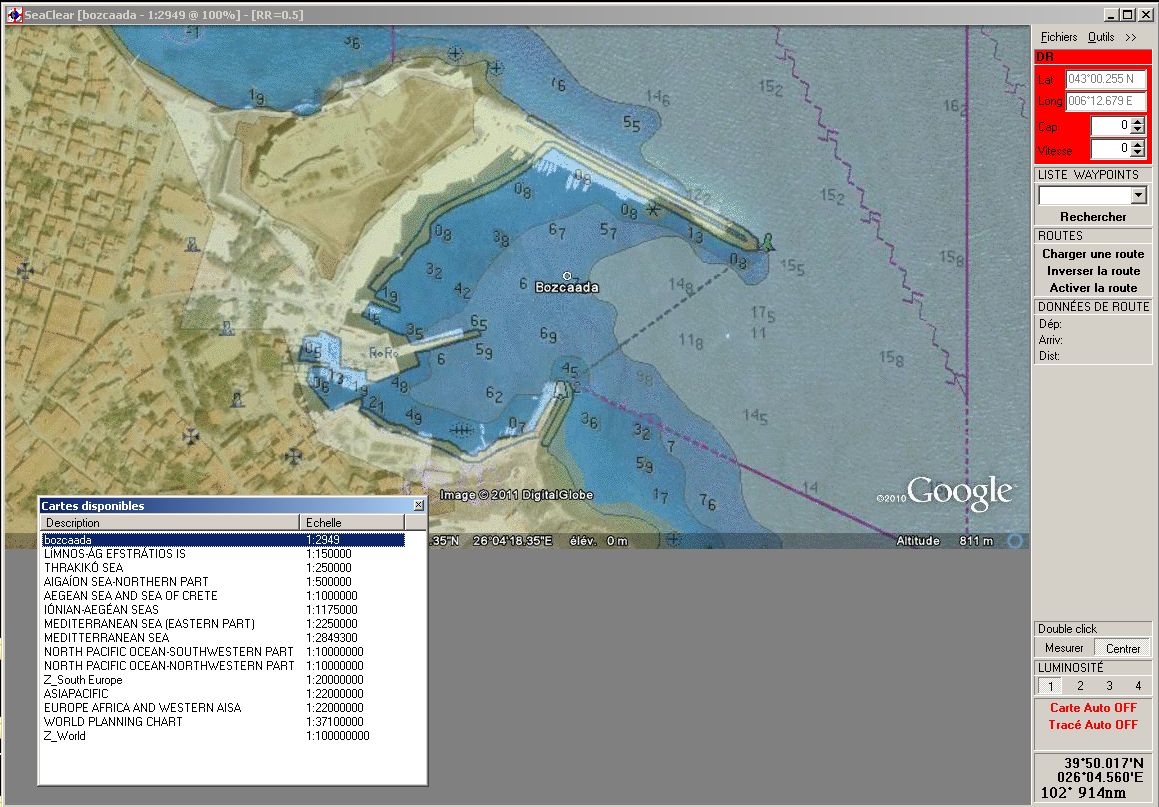Decrease the Cap value with the down arrow
Image resolution: width=1159 pixels, height=807 pixels.
pos(1138,131)
